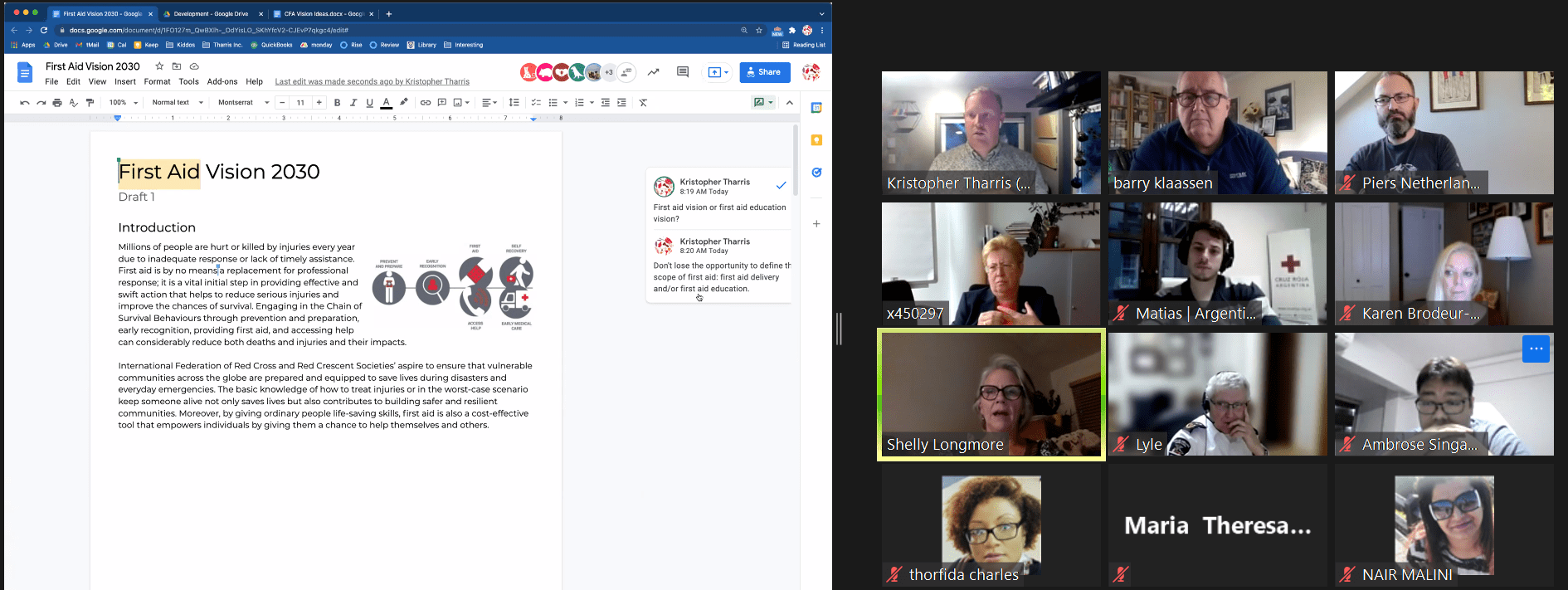Add a comment using the toolbar comment icon
The height and width of the screenshot is (590, 1568).
tap(442, 103)
